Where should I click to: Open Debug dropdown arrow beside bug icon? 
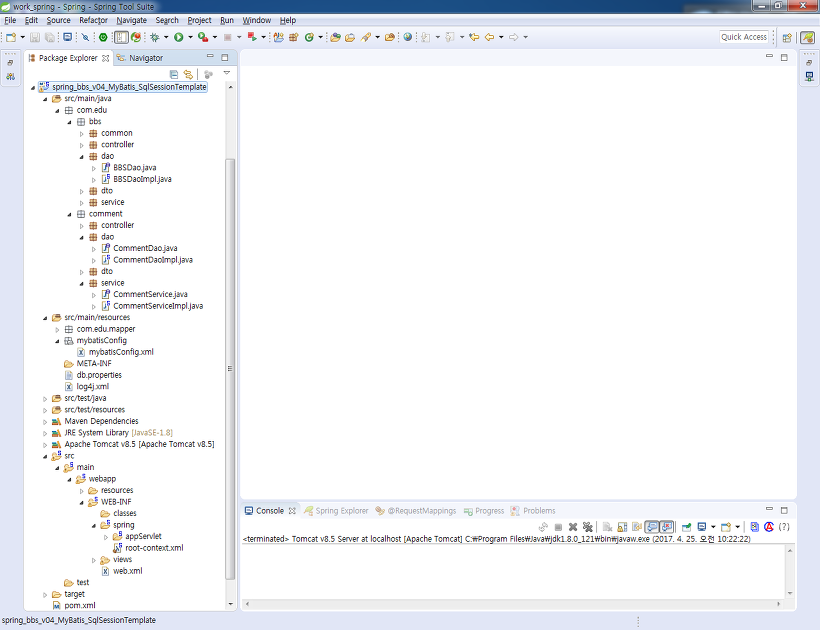pos(166,37)
